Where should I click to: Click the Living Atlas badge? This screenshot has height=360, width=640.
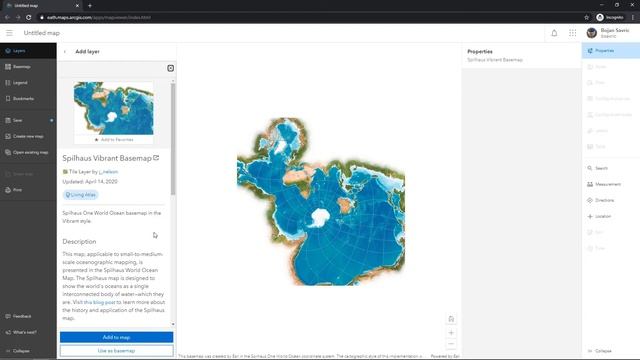point(80,195)
